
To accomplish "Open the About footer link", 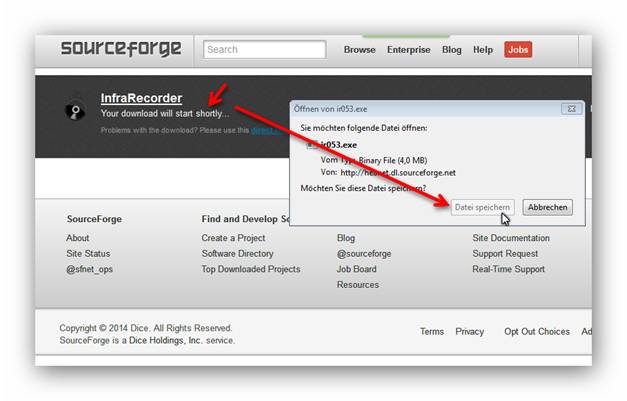I will click(x=78, y=238).
